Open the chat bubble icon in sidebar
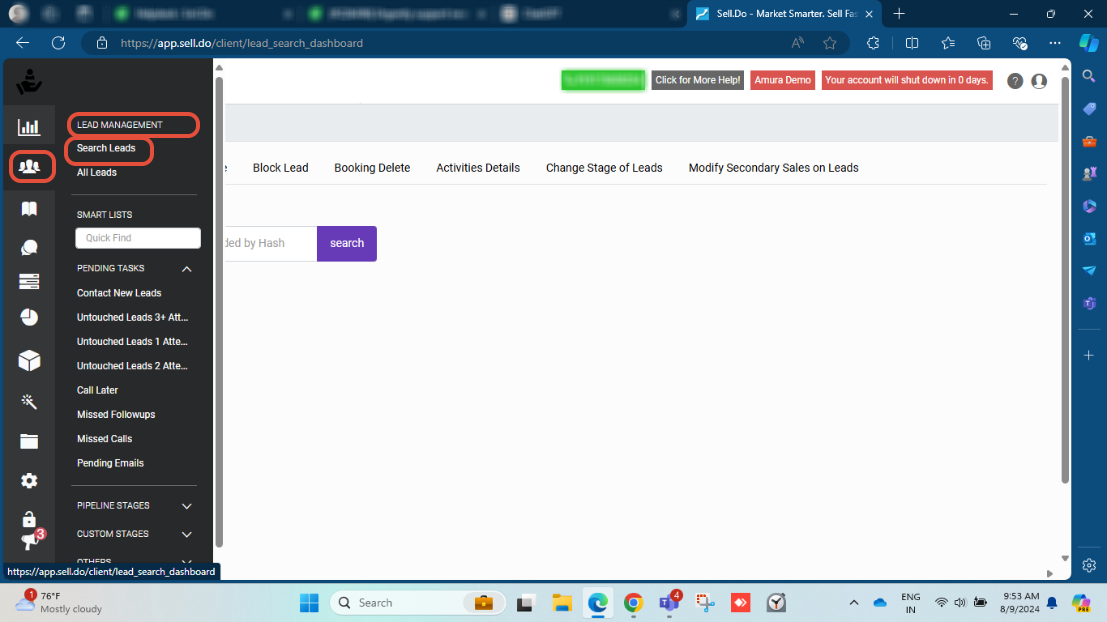 [29, 248]
